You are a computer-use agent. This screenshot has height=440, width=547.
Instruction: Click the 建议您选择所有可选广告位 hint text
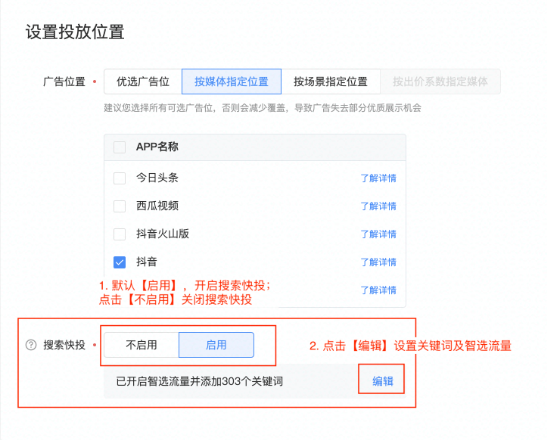262,108
